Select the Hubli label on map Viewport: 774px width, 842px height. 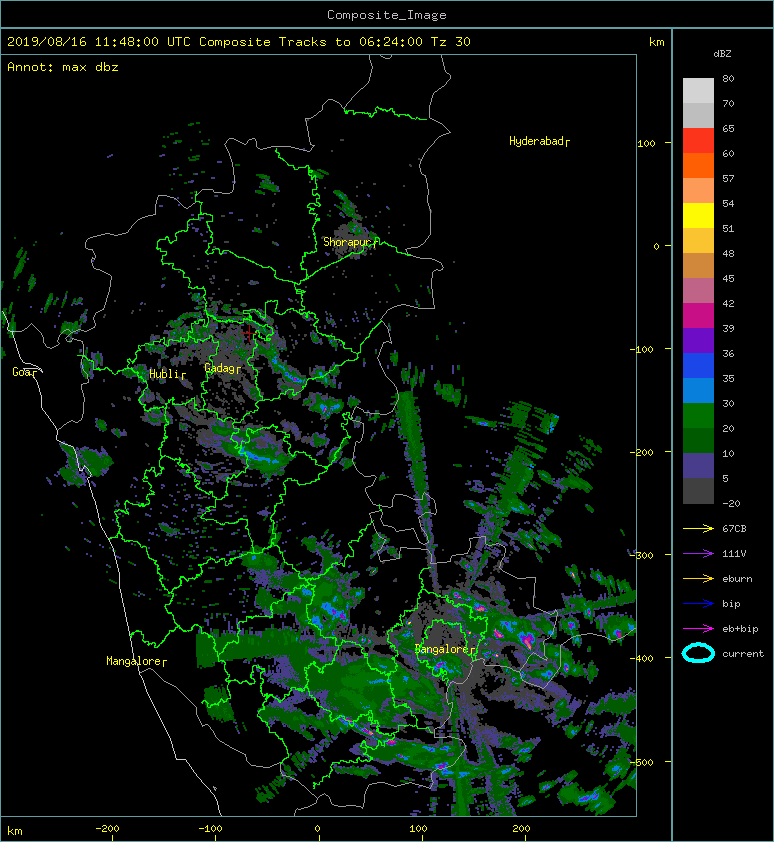click(167, 374)
